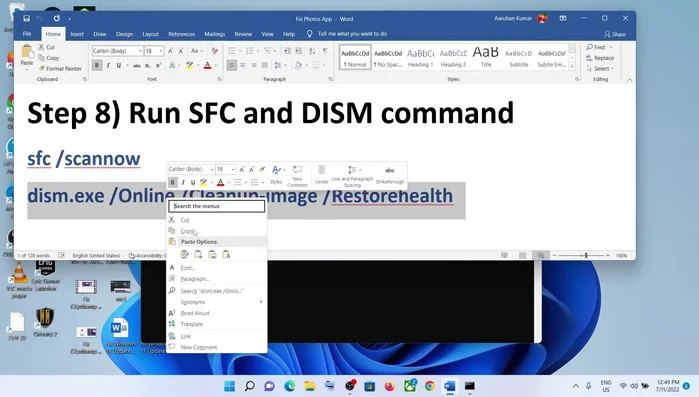
Task: Click Decrease Indent in the Paragraph group
Action: pos(288,51)
